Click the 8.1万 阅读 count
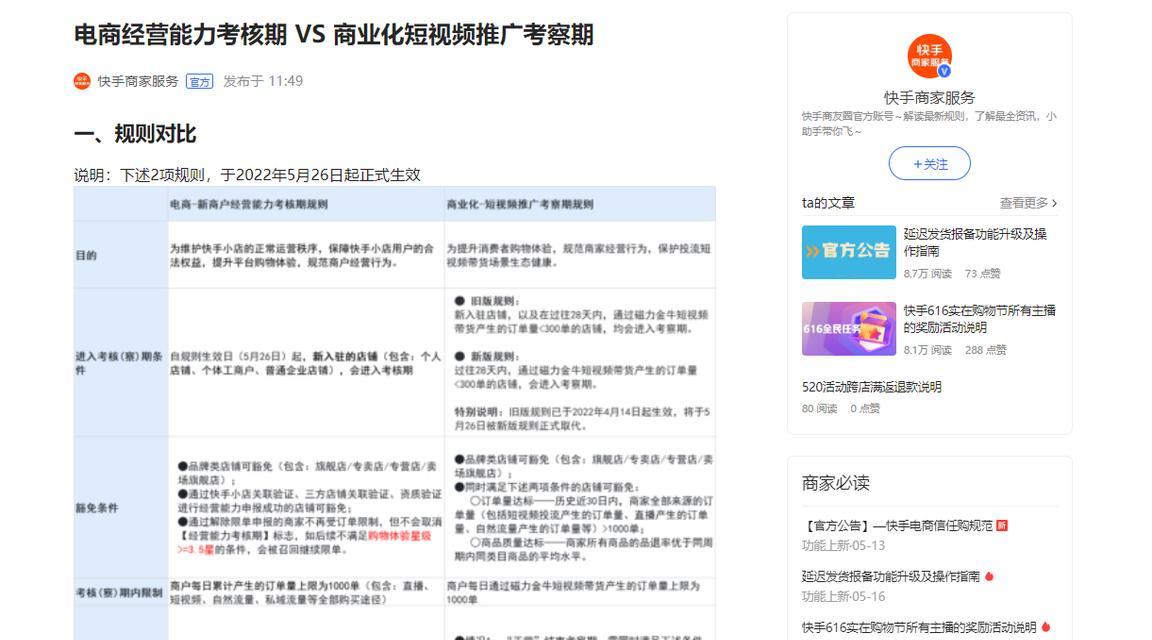Viewport: 1152px width, 640px height. [x=927, y=350]
